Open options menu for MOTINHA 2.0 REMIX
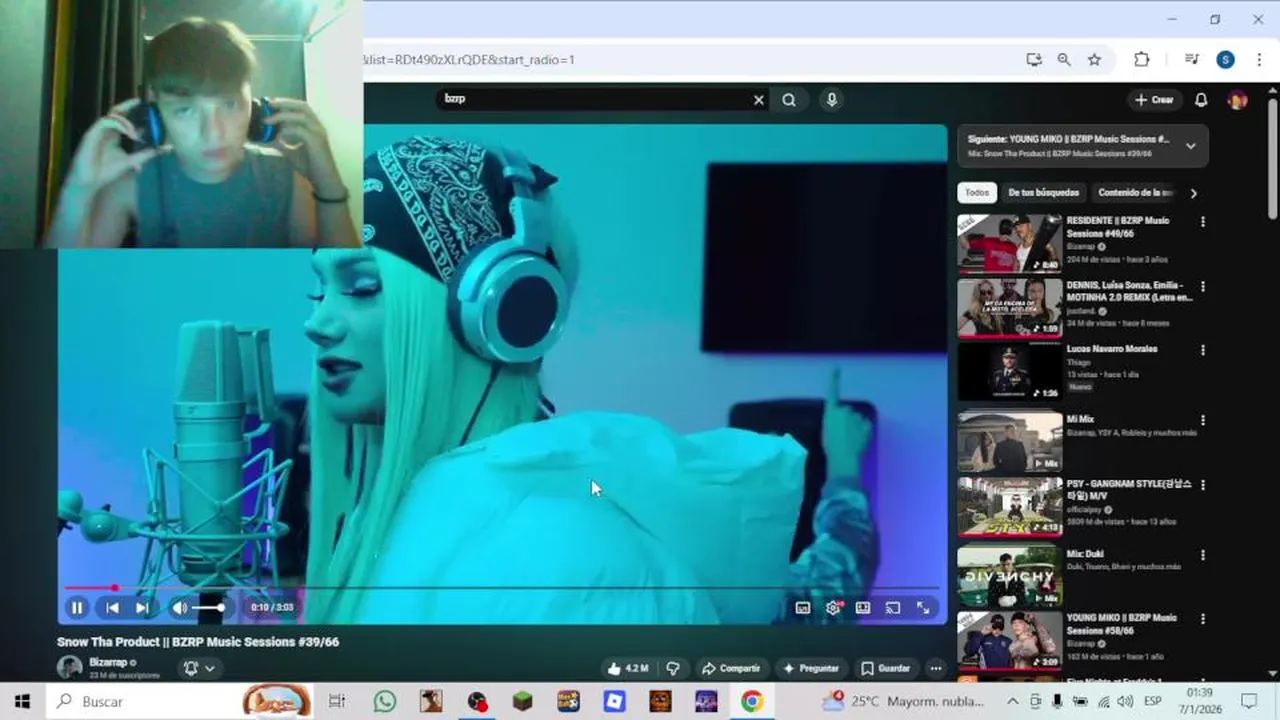1280x720 pixels. 1202,286
